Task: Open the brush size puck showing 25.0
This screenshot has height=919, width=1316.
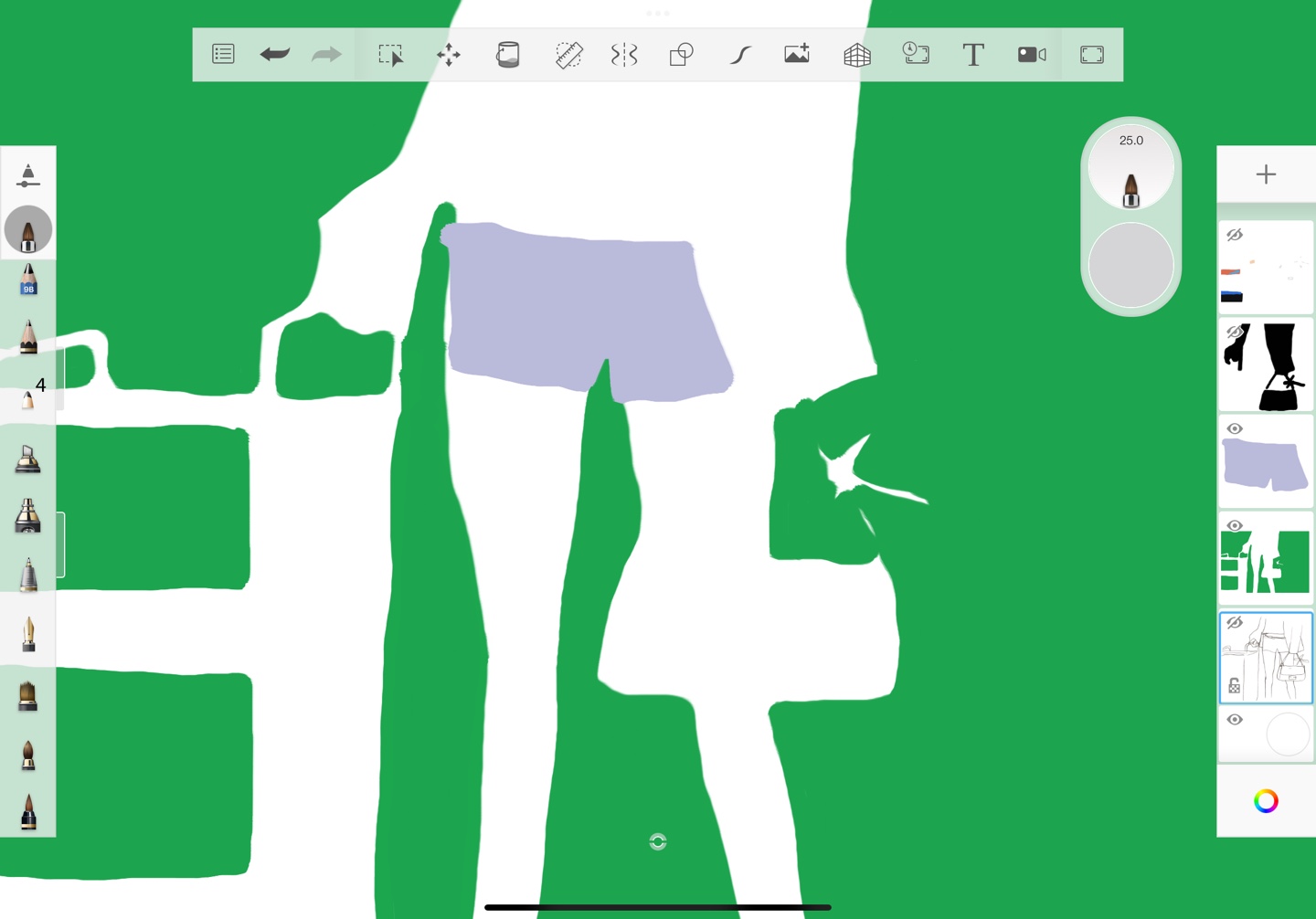Action: pyautogui.click(x=1131, y=168)
